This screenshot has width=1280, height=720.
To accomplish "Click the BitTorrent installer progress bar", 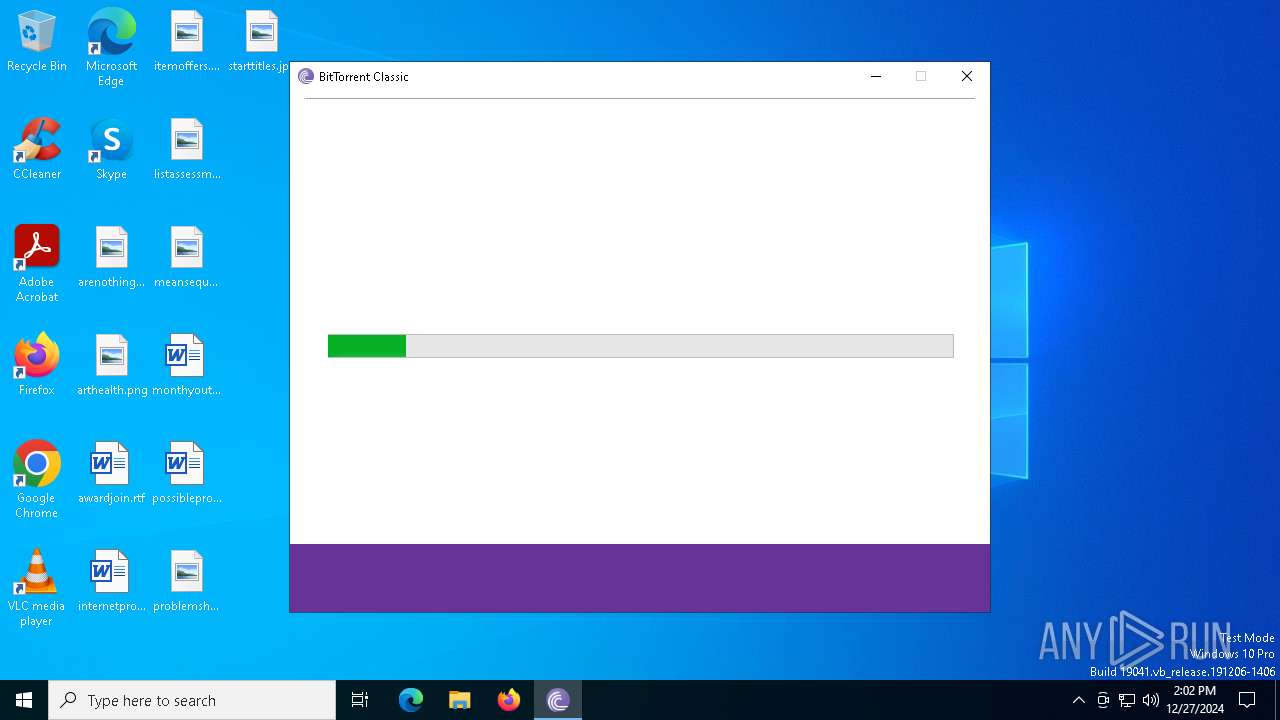I will click(x=640, y=346).
